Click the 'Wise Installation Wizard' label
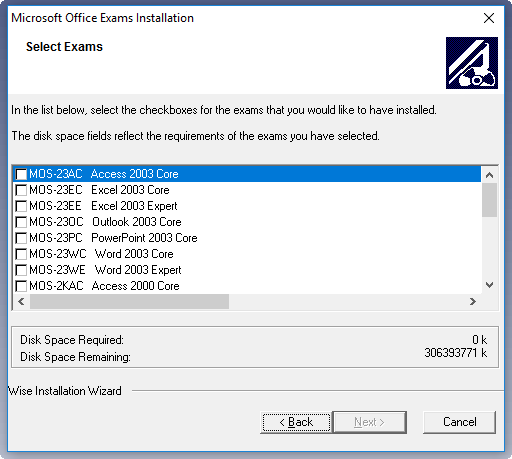Viewport: 512px width, 459px height. pos(65,391)
